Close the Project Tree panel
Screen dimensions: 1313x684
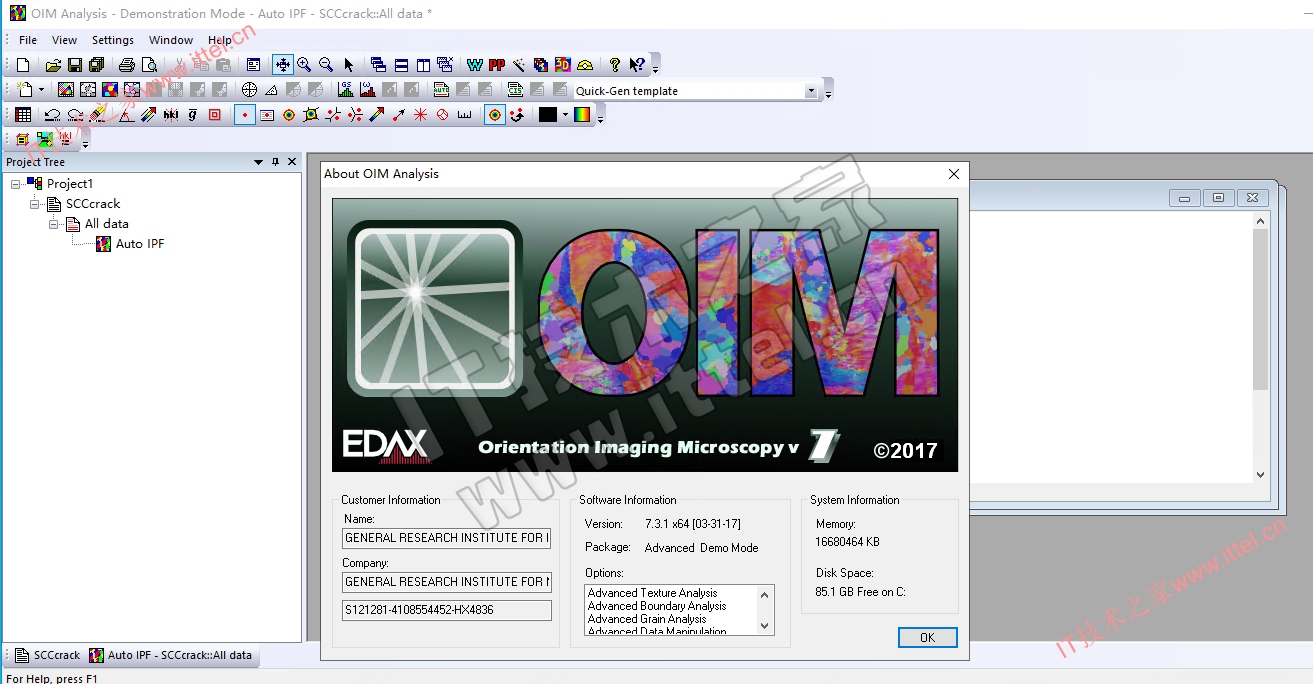(x=292, y=162)
